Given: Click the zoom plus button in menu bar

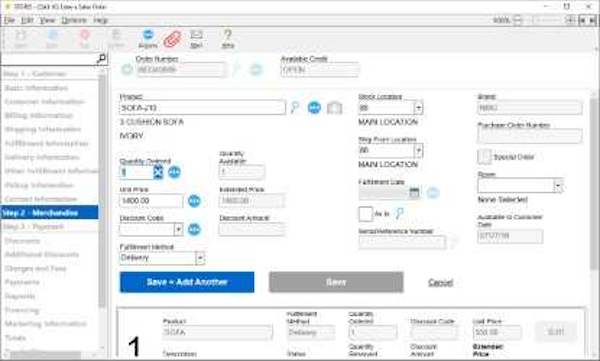Looking at the screenshot, I should pos(571,20).
